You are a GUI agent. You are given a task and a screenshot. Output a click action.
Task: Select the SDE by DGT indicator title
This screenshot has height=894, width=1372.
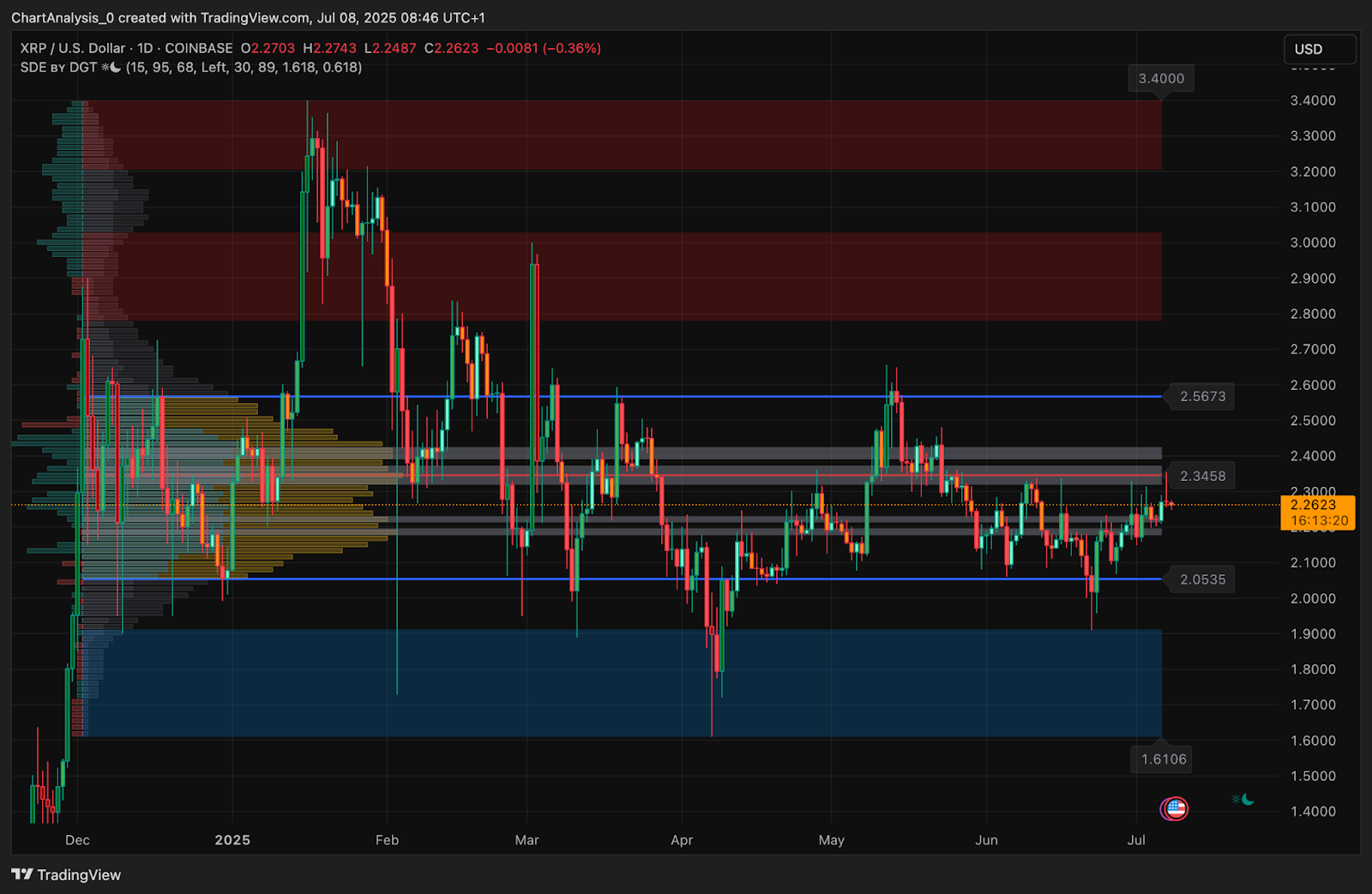pos(58,67)
